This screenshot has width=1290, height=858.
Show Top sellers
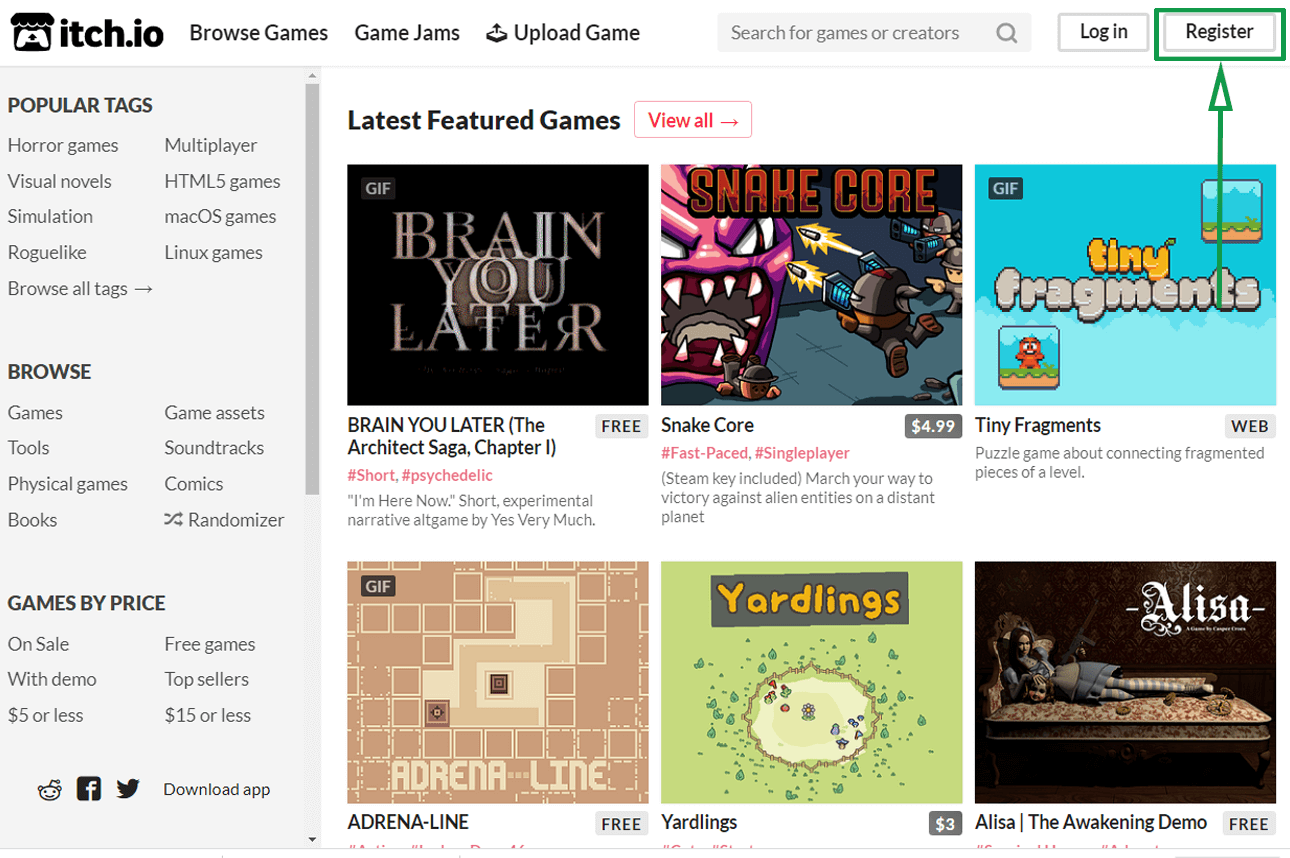(x=207, y=679)
